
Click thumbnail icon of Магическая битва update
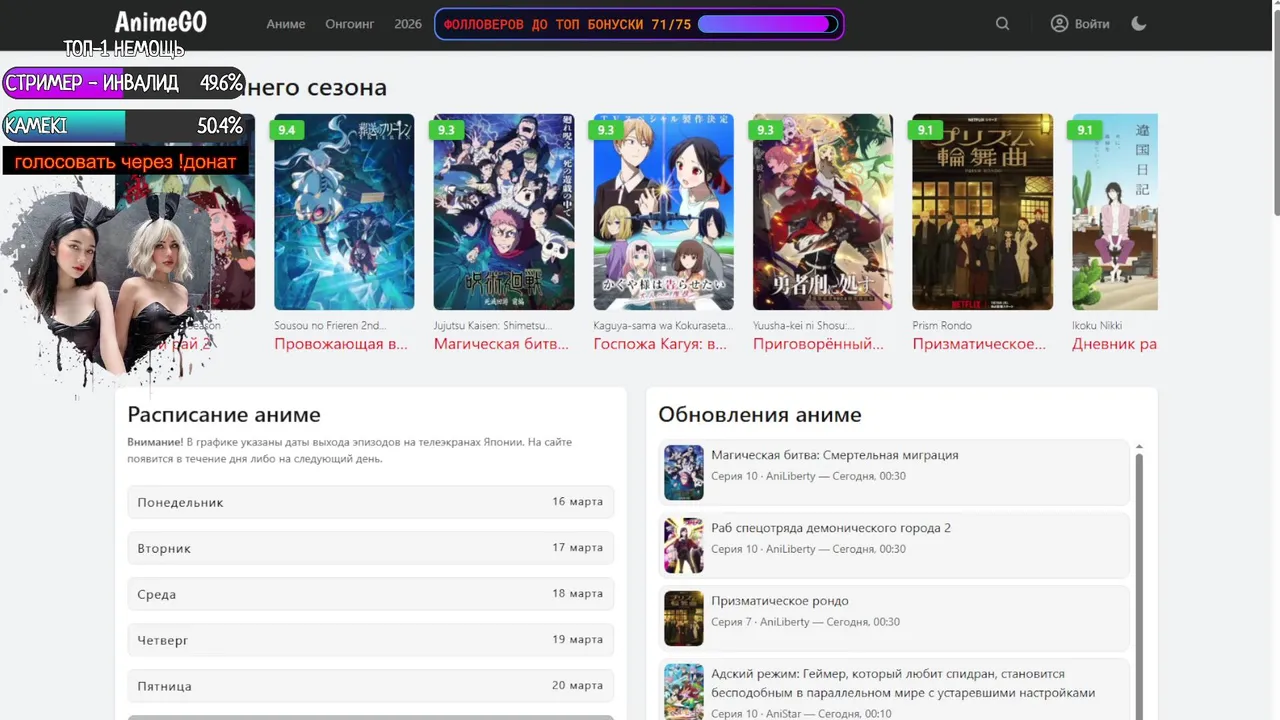(x=684, y=472)
